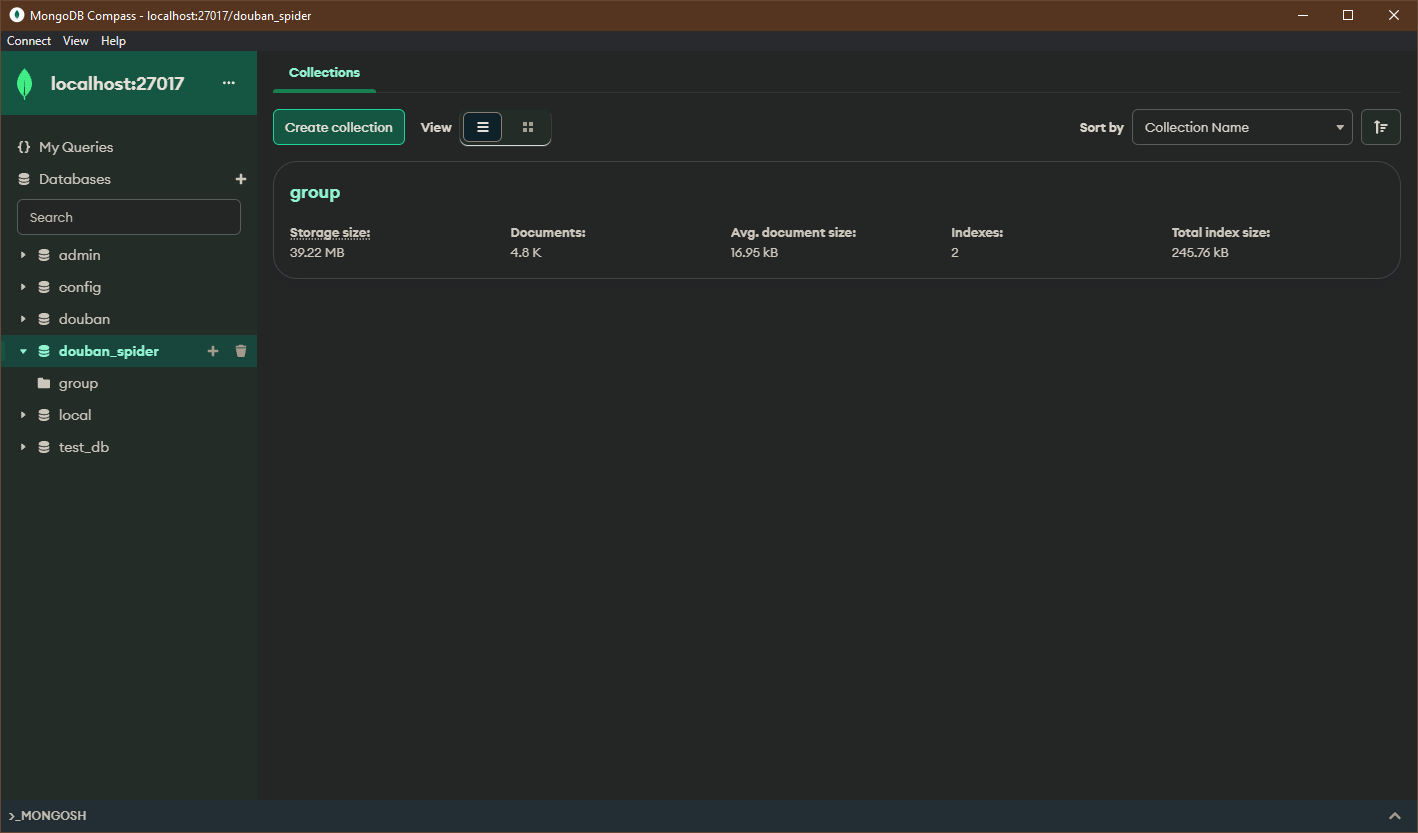This screenshot has height=833, width=1418.
Task: Open the connection options ellipsis menu
Action: (229, 83)
